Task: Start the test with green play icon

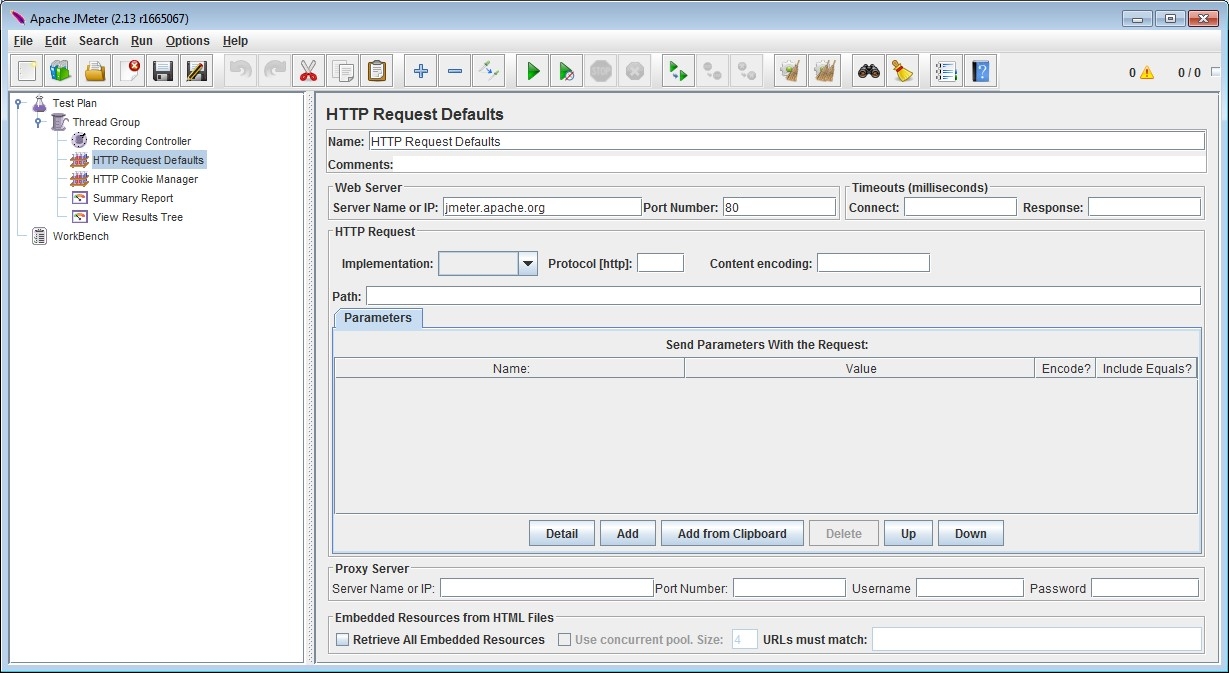Action: [533, 71]
